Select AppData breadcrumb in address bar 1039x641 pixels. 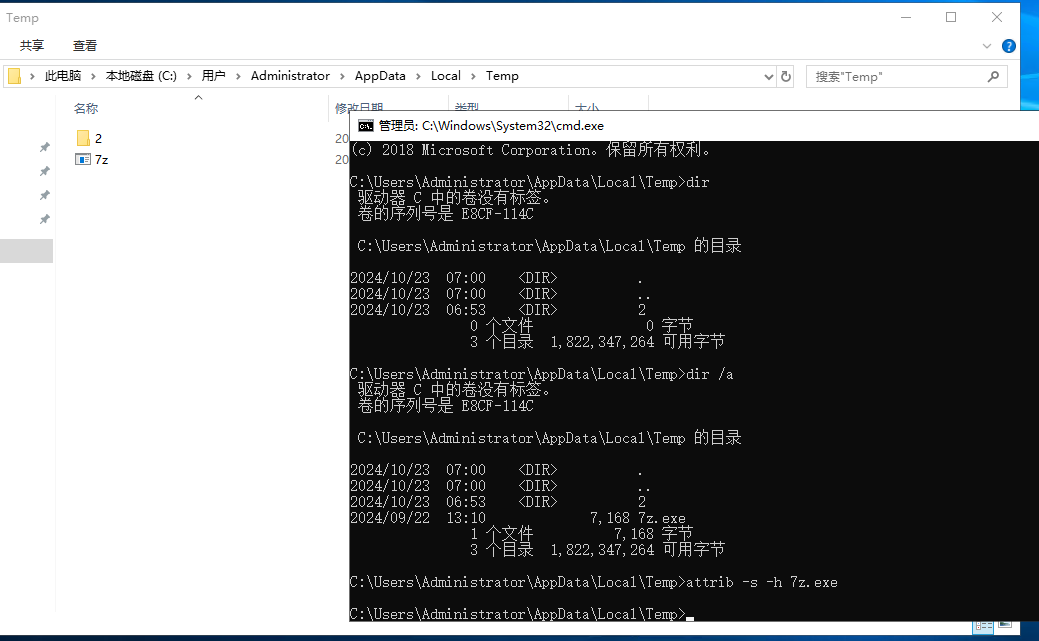[x=380, y=76]
